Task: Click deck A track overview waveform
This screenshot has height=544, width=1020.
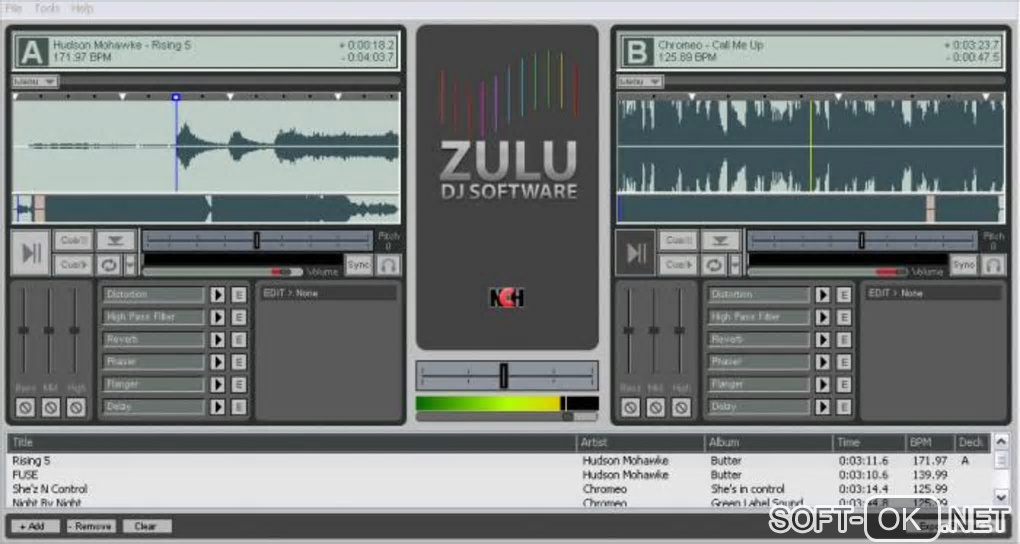Action: click(x=206, y=209)
